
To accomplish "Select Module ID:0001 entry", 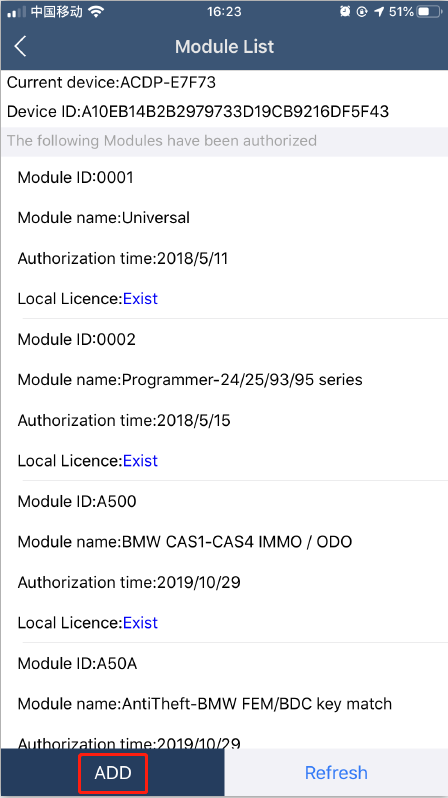I will (x=75, y=178).
